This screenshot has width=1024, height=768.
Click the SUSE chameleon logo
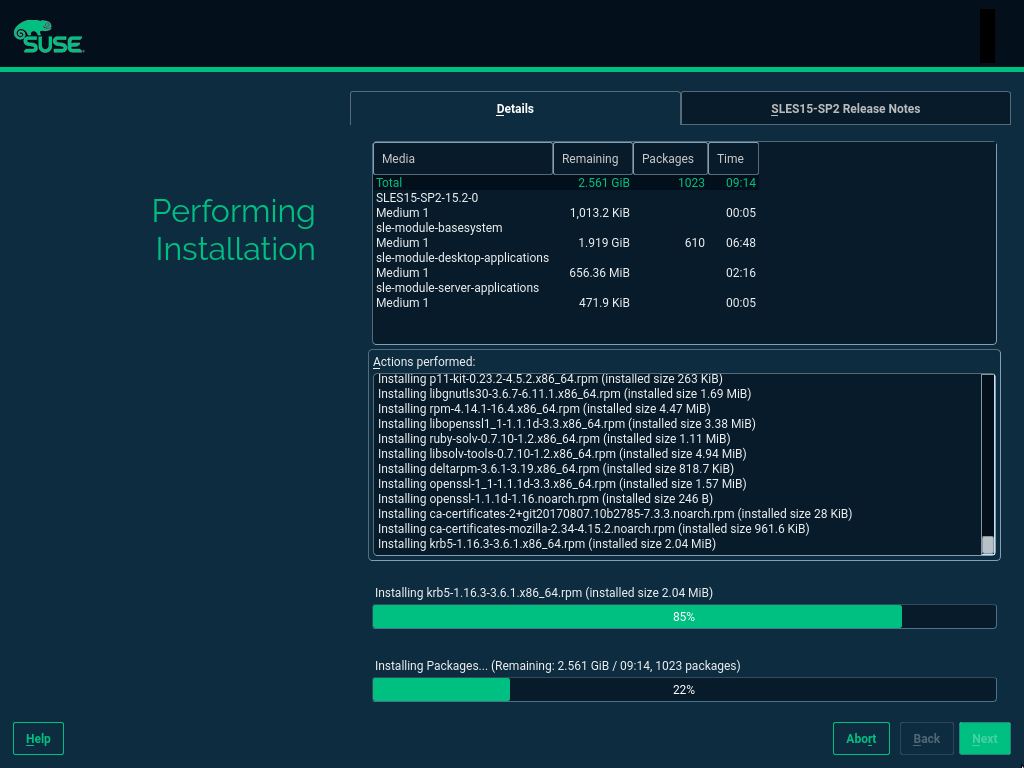coord(48,37)
